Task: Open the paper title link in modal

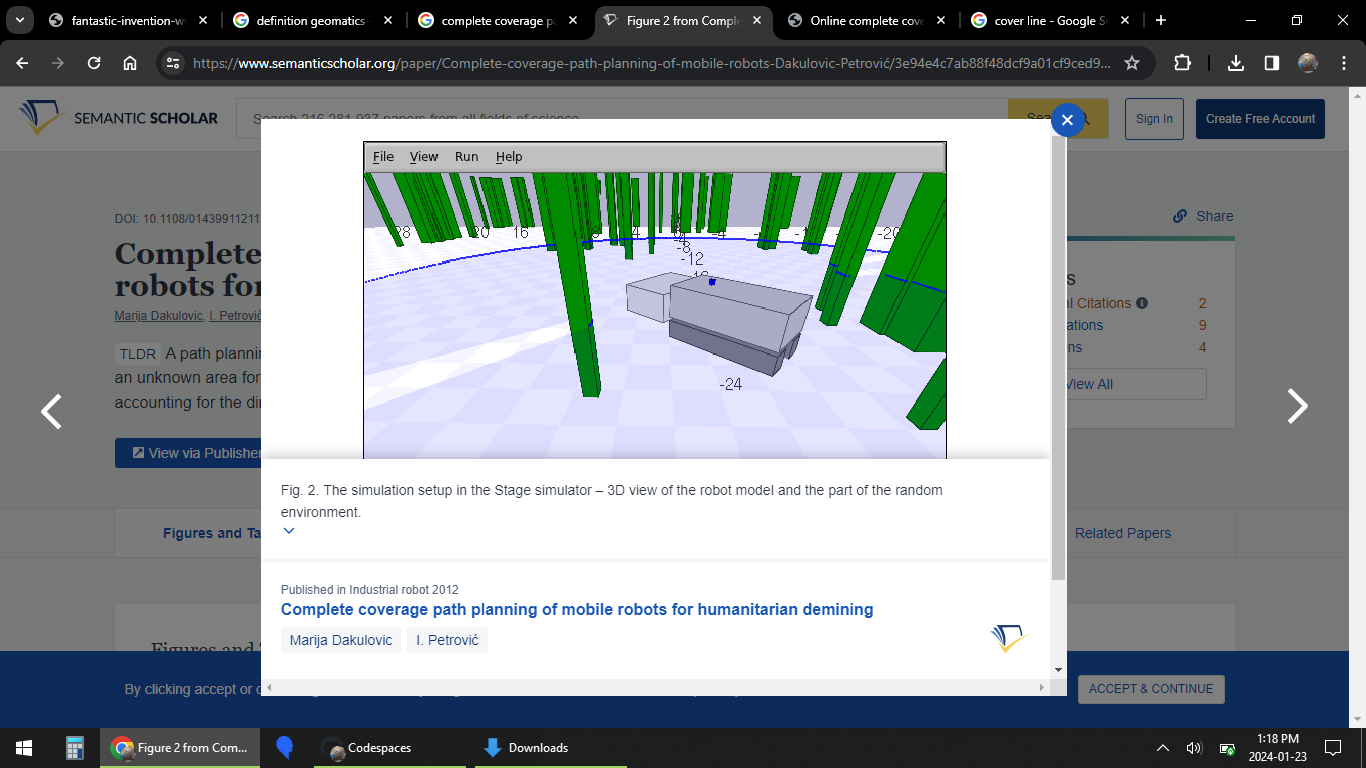Action: click(x=577, y=609)
